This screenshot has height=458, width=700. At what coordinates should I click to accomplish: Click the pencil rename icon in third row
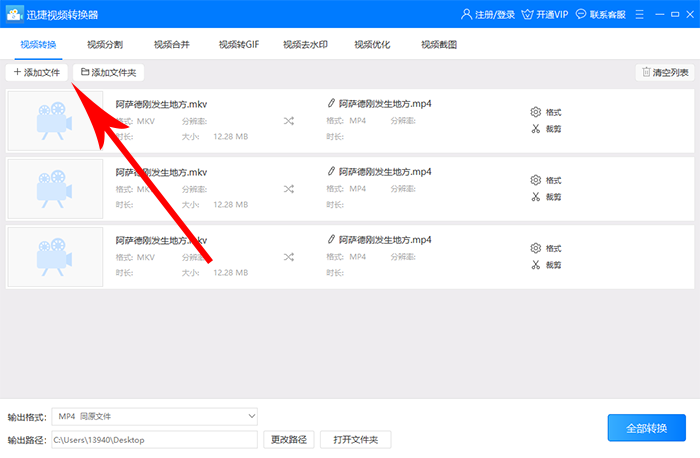(331, 239)
